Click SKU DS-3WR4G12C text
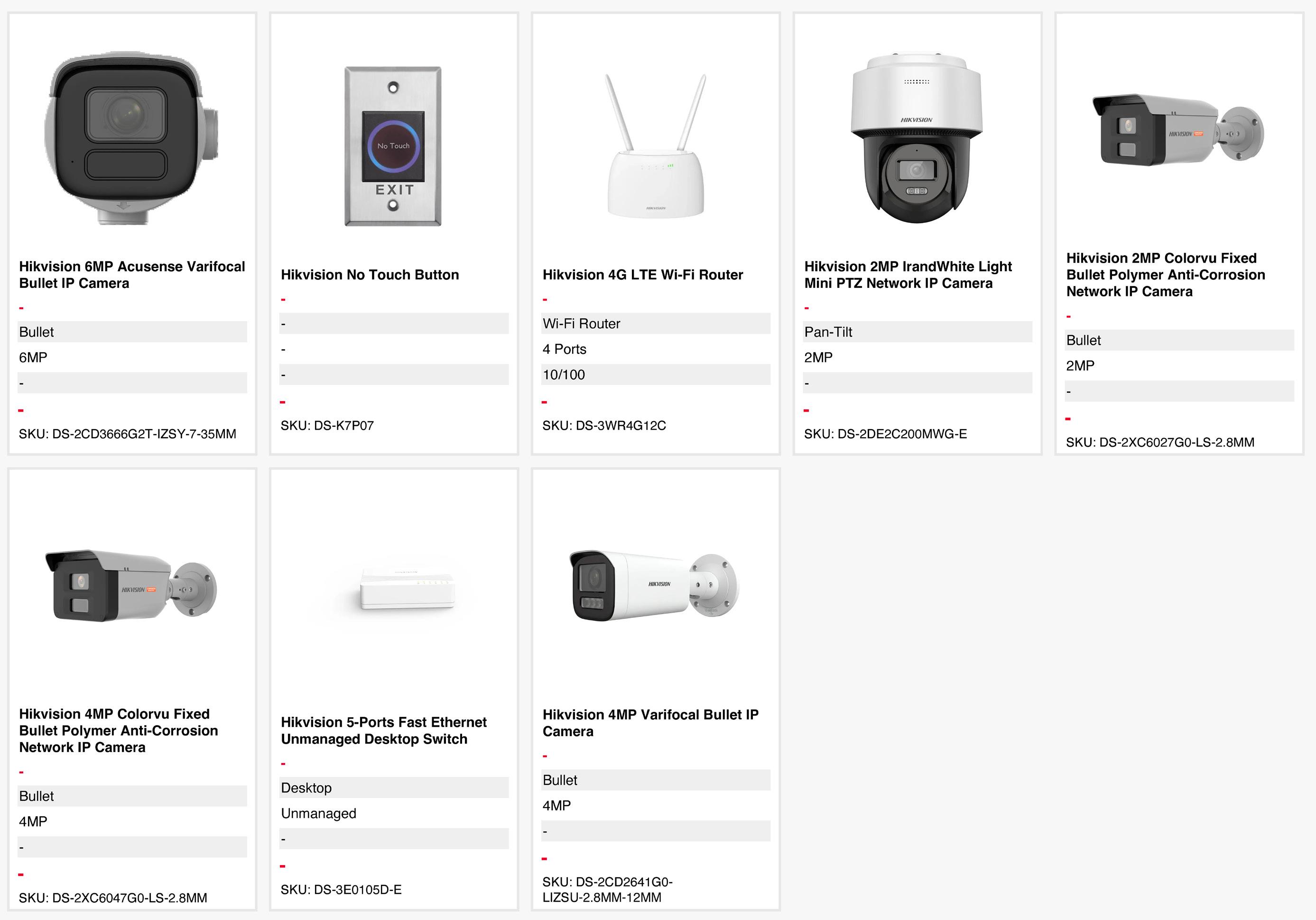The width and height of the screenshot is (1316, 920). (x=604, y=426)
